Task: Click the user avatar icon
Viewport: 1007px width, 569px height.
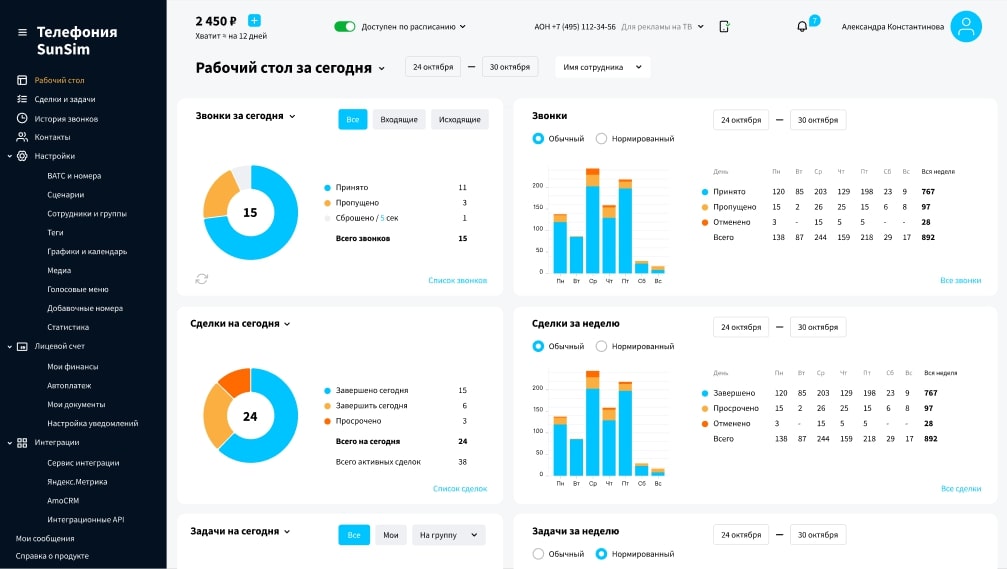Action: [x=965, y=27]
